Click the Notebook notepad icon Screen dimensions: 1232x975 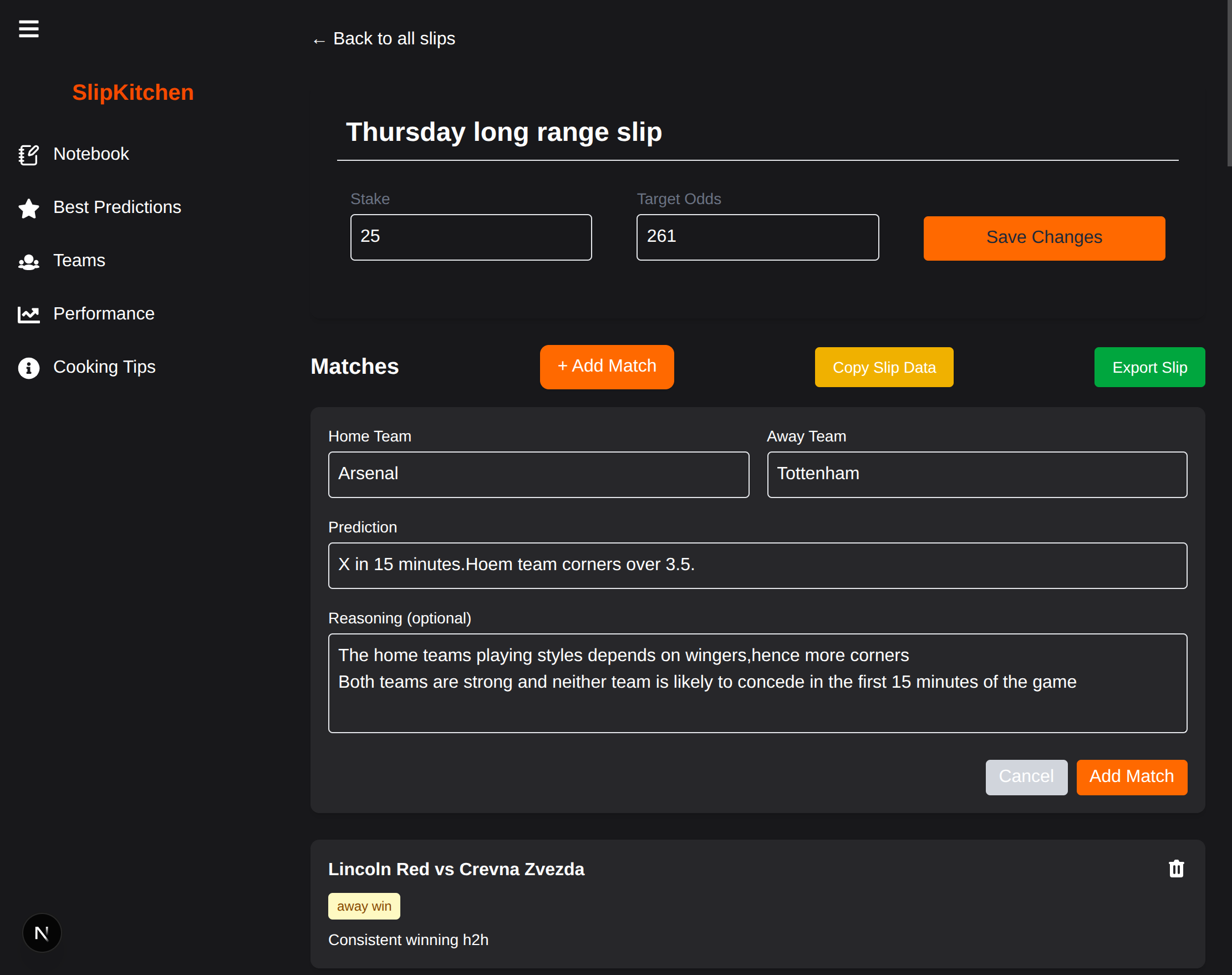click(x=28, y=154)
